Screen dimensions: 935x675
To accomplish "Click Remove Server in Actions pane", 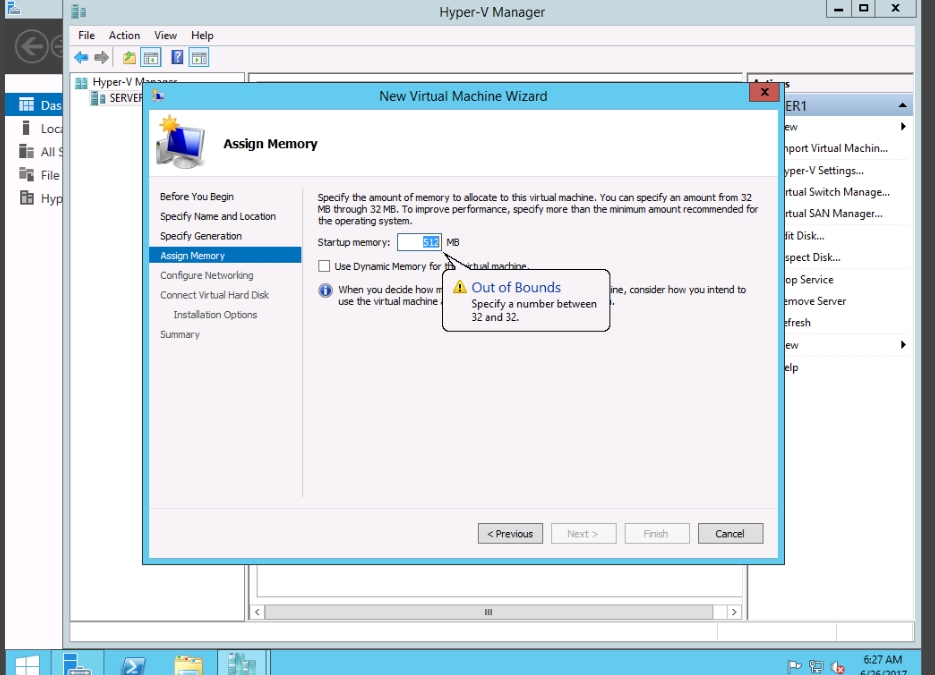I will 815,301.
